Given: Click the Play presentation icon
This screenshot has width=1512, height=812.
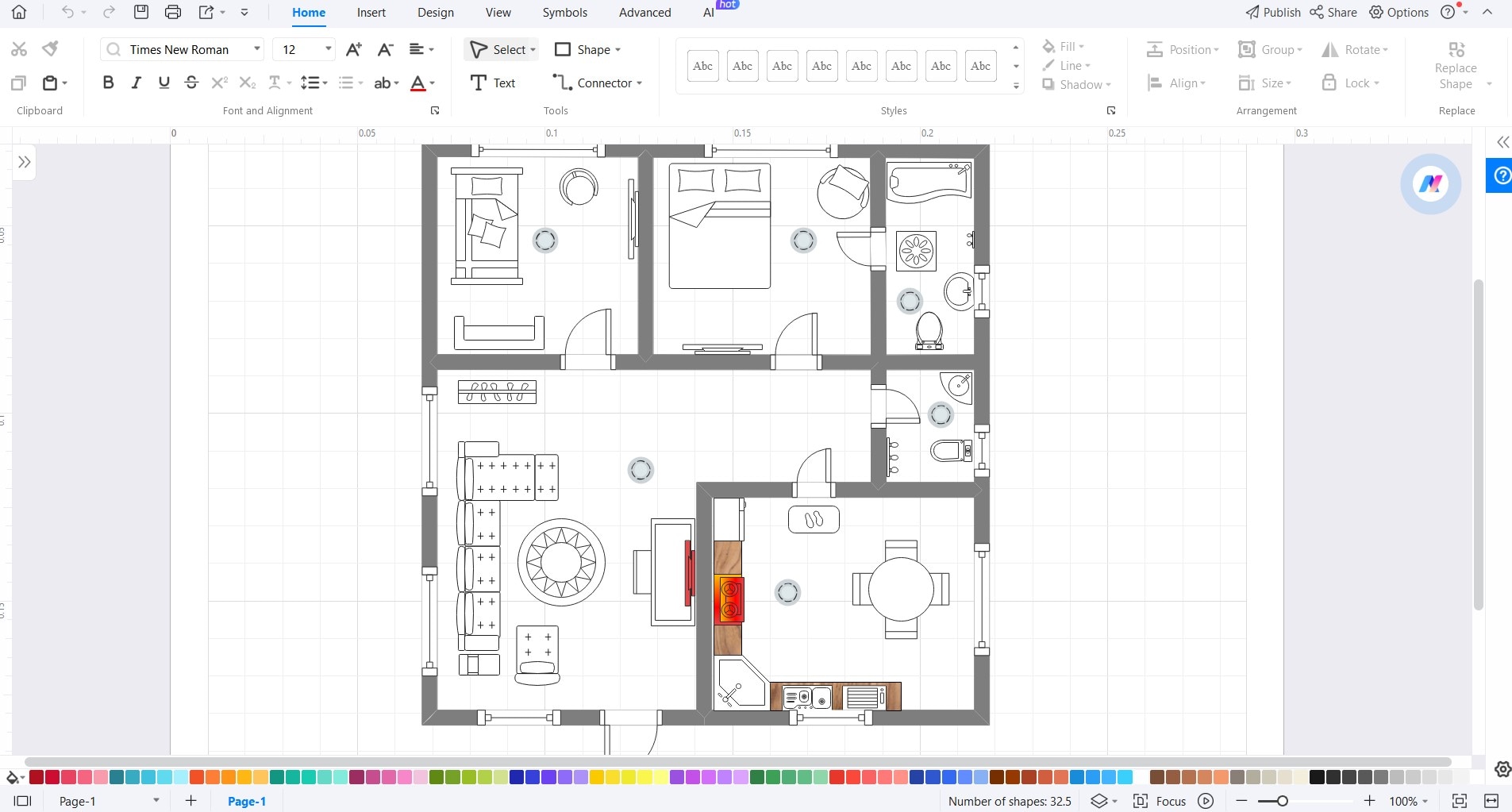Looking at the screenshot, I should click(x=1206, y=801).
